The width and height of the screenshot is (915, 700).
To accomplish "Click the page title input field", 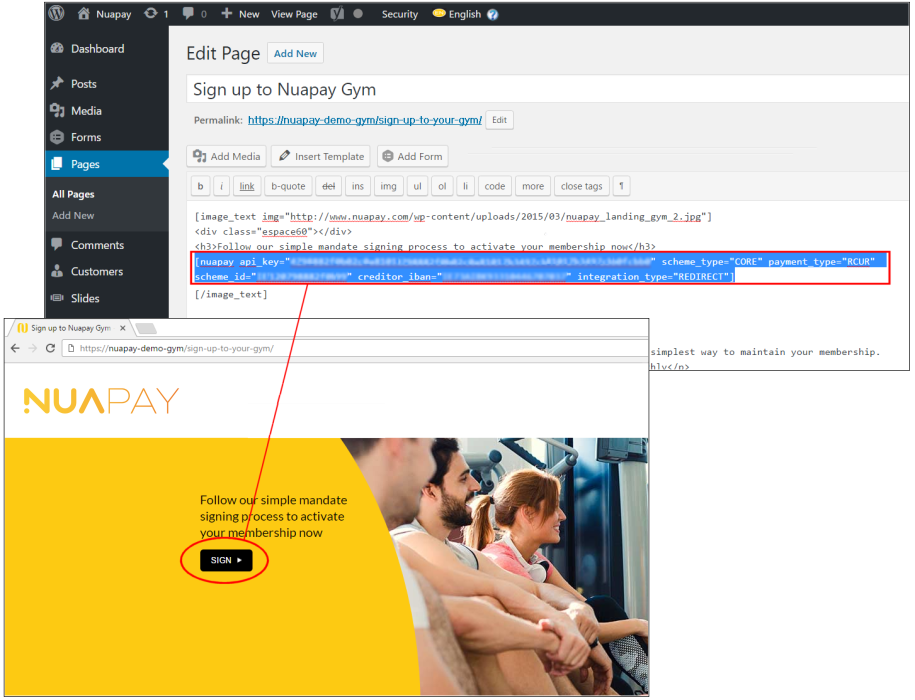I will (x=547, y=89).
